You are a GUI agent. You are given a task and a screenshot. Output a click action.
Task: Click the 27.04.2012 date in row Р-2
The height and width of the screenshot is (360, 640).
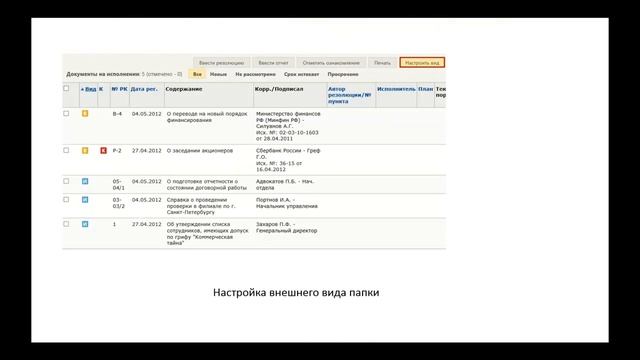point(147,151)
